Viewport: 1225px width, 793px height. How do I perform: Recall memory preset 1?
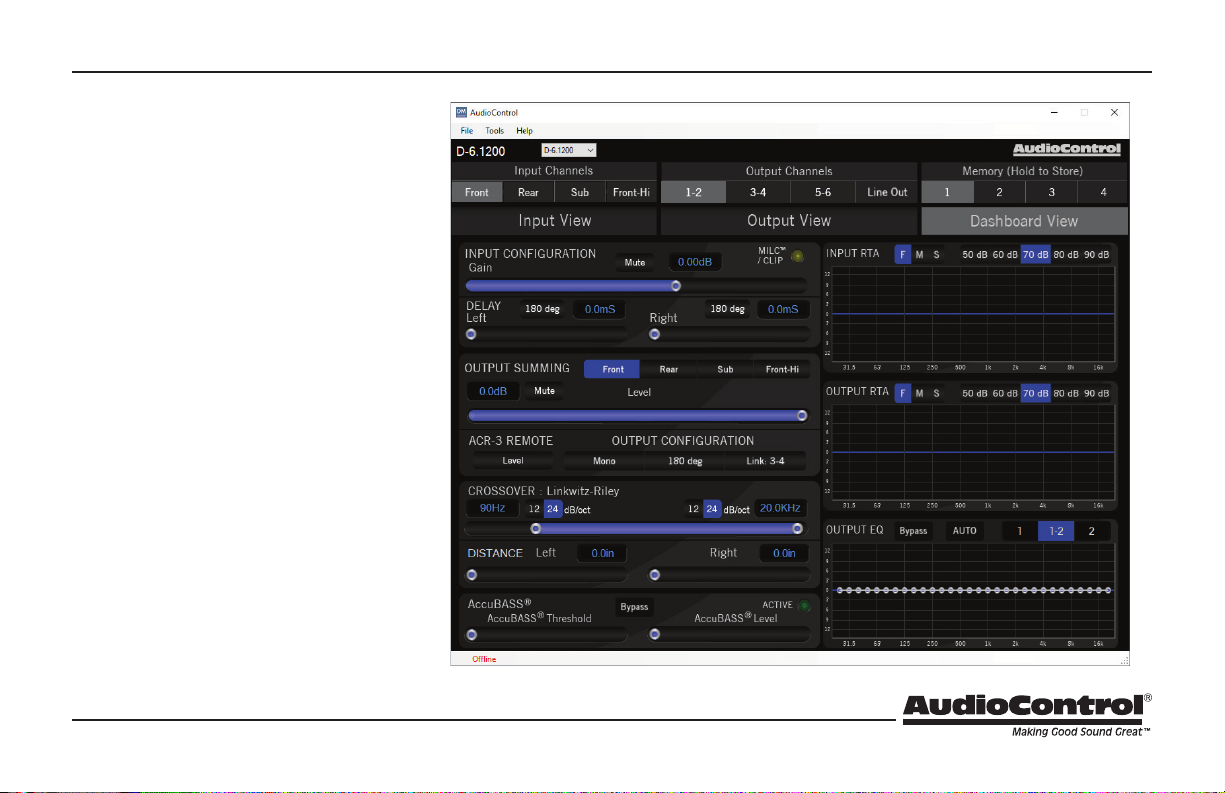point(946,192)
